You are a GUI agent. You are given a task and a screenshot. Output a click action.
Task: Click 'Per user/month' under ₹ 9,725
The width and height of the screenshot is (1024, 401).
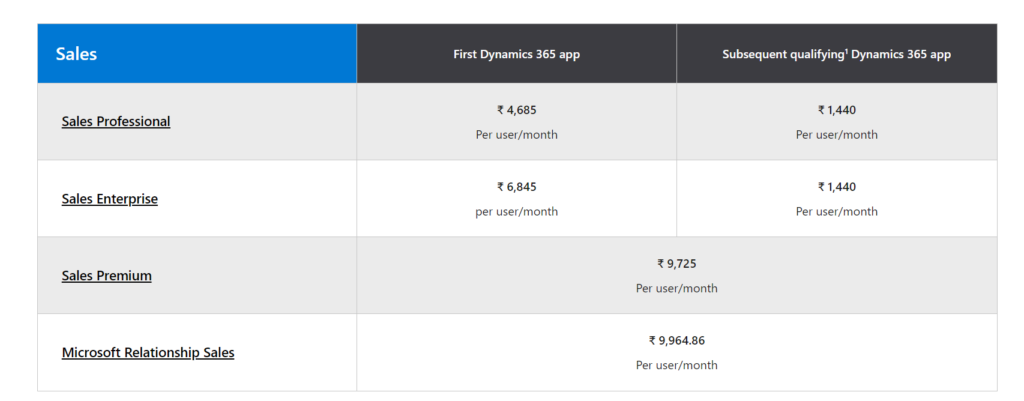(x=676, y=288)
